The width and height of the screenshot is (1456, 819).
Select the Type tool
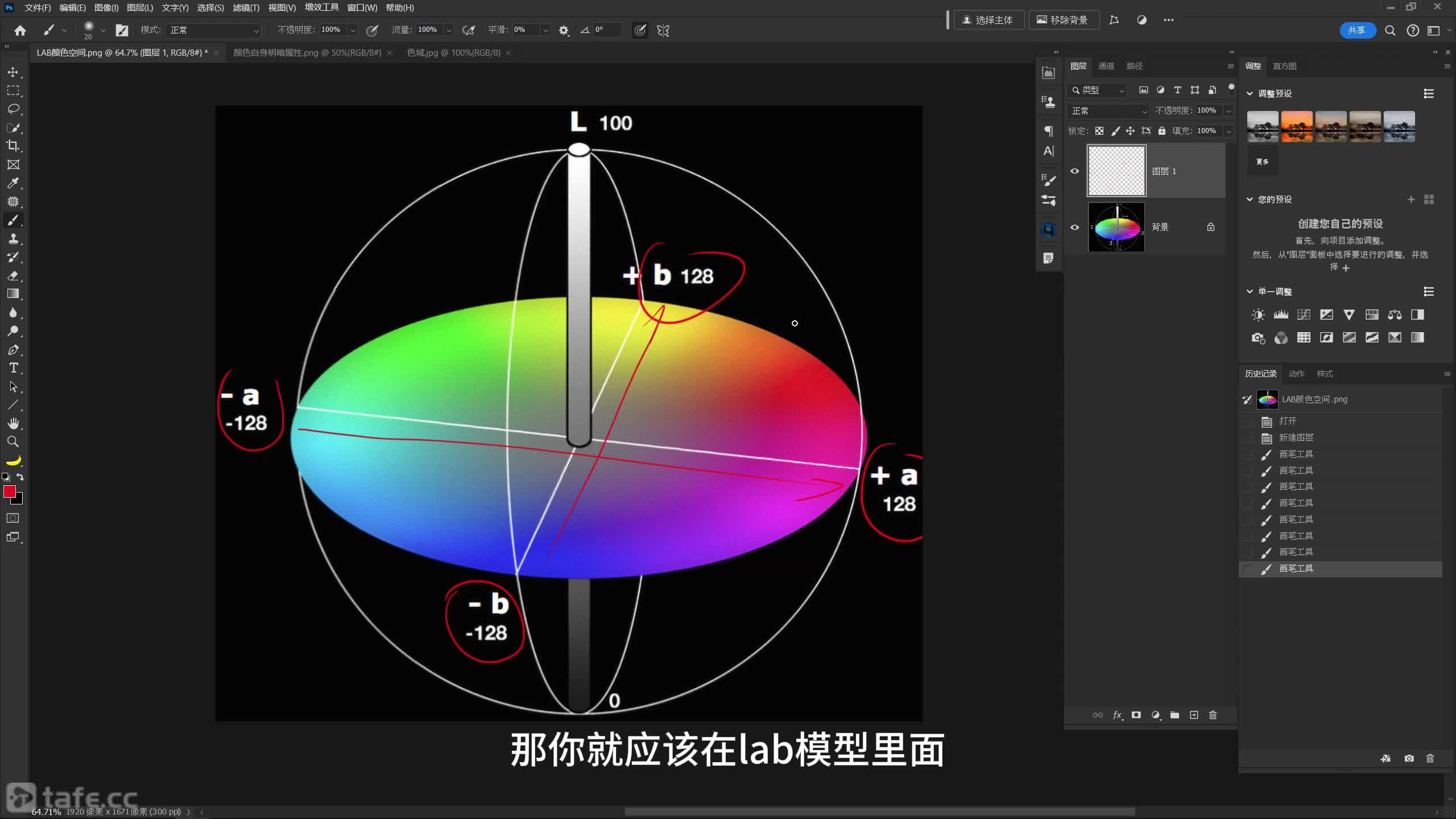tap(14, 368)
